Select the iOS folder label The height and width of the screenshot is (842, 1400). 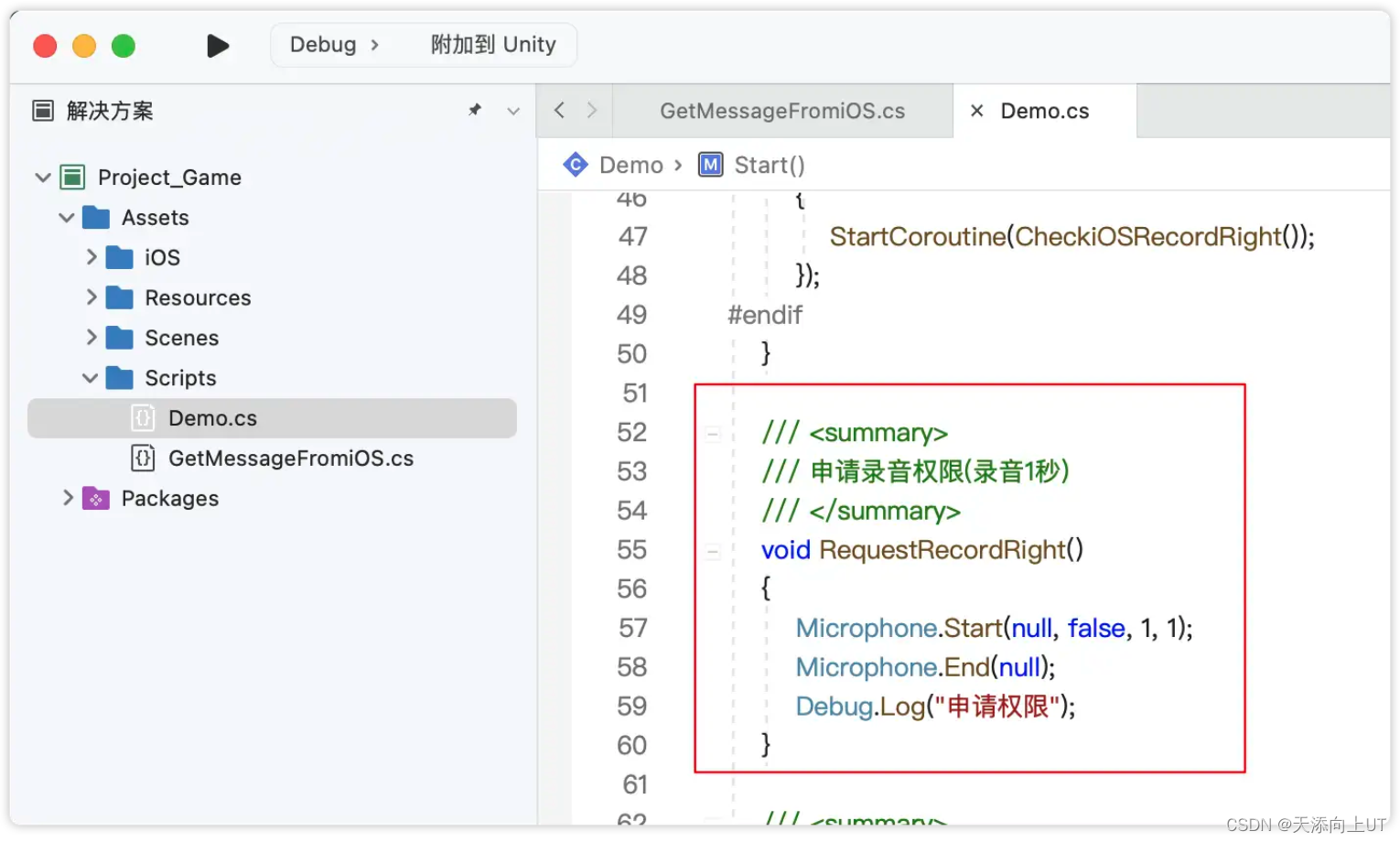(x=162, y=257)
